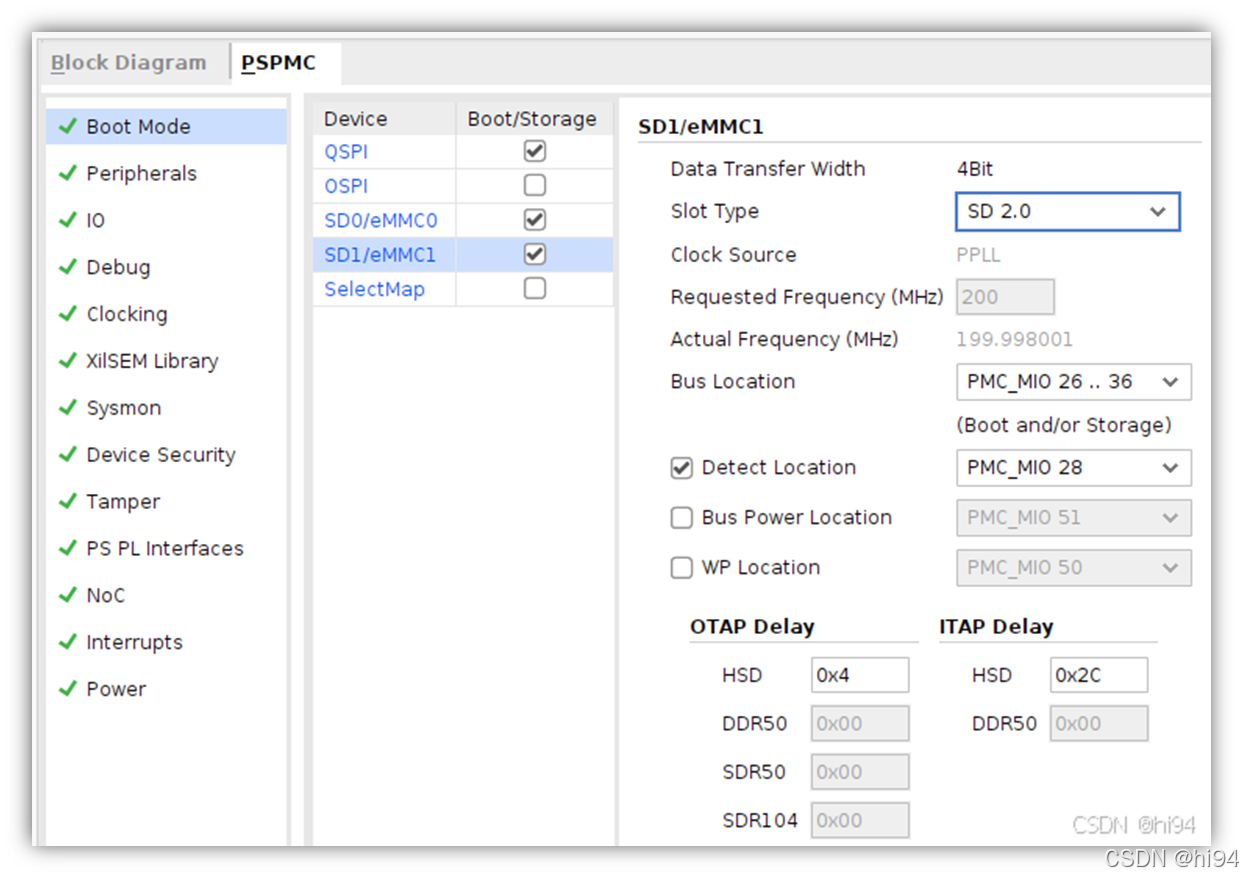The width and height of the screenshot is (1243, 878).
Task: Click the OTAP Delay SDR50 field
Action: pyautogui.click(x=860, y=772)
